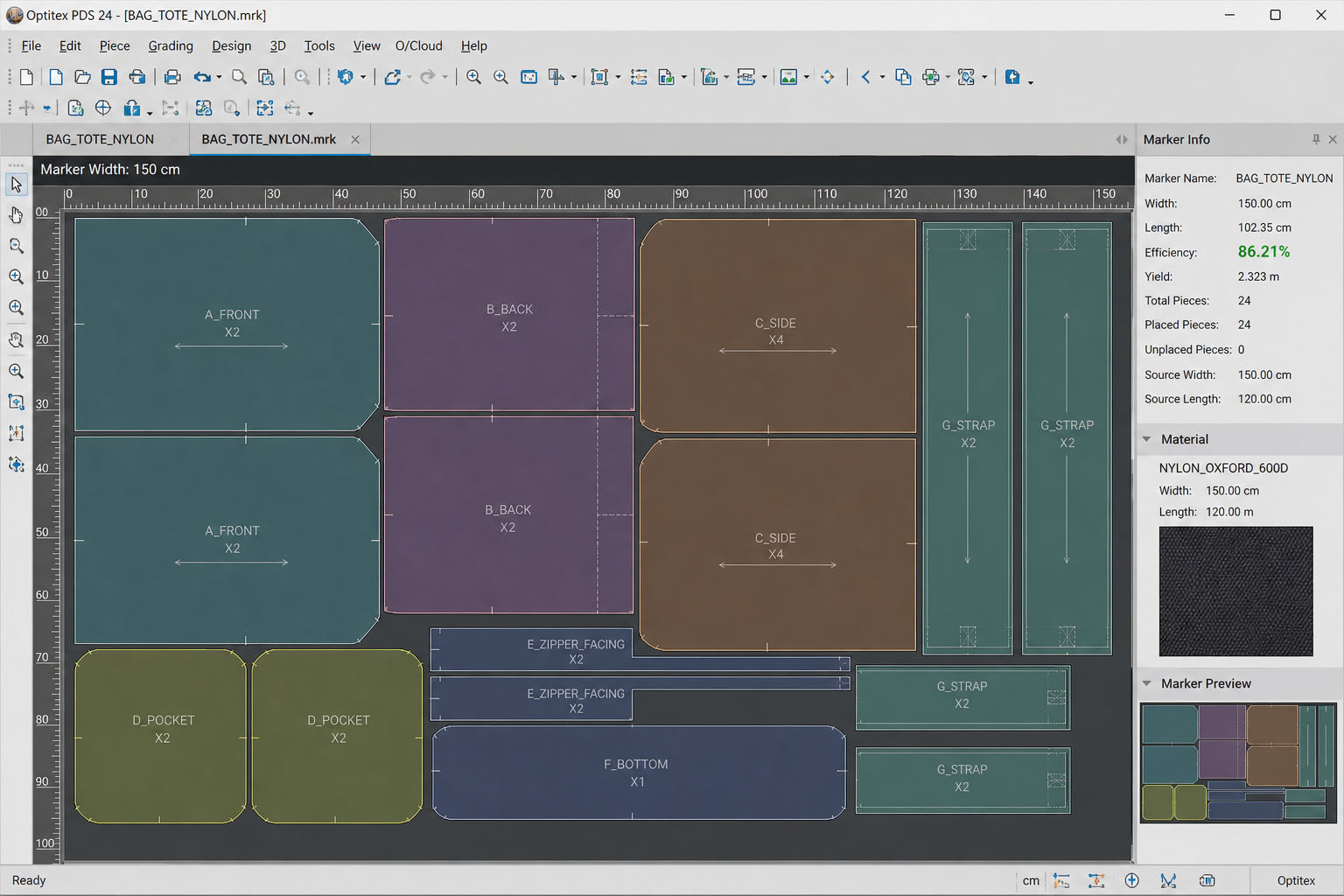The image size is (1344, 896).
Task: Click the Undo arrow icon
Action: 201,77
